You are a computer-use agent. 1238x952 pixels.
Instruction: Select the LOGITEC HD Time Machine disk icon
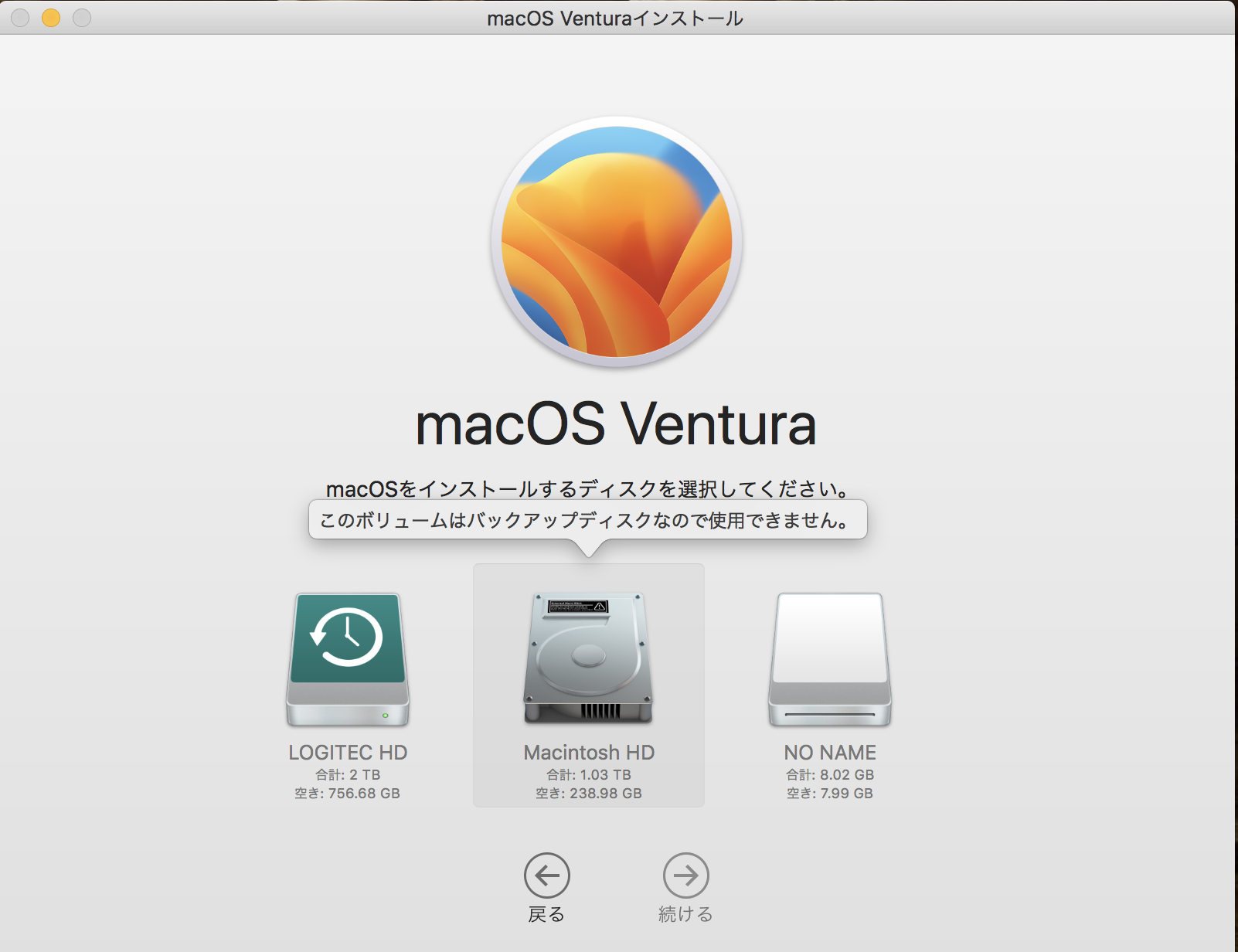coord(348,659)
